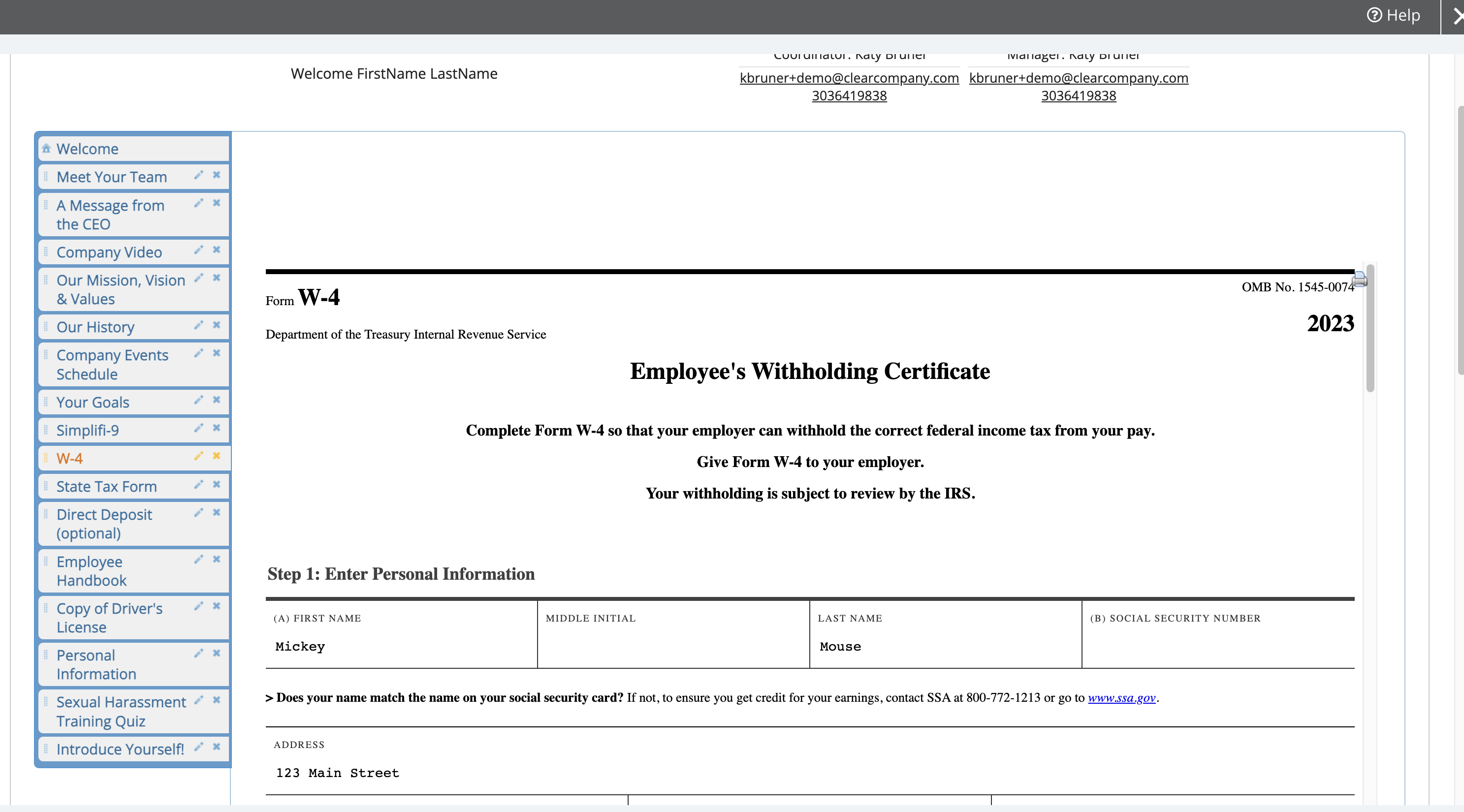Delete A Message from the CEO item
This screenshot has width=1464, height=812.
pos(217,203)
